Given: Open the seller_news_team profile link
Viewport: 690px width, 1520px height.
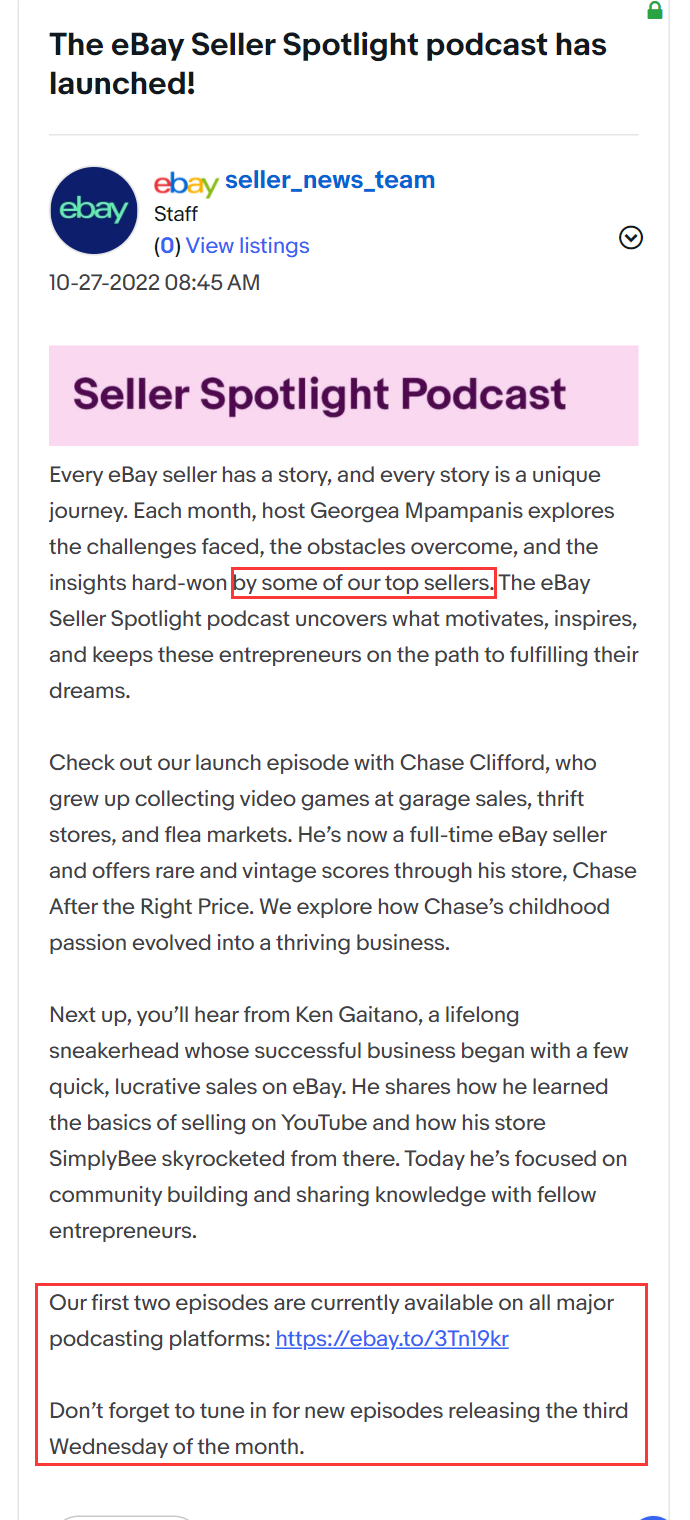Looking at the screenshot, I should [330, 180].
